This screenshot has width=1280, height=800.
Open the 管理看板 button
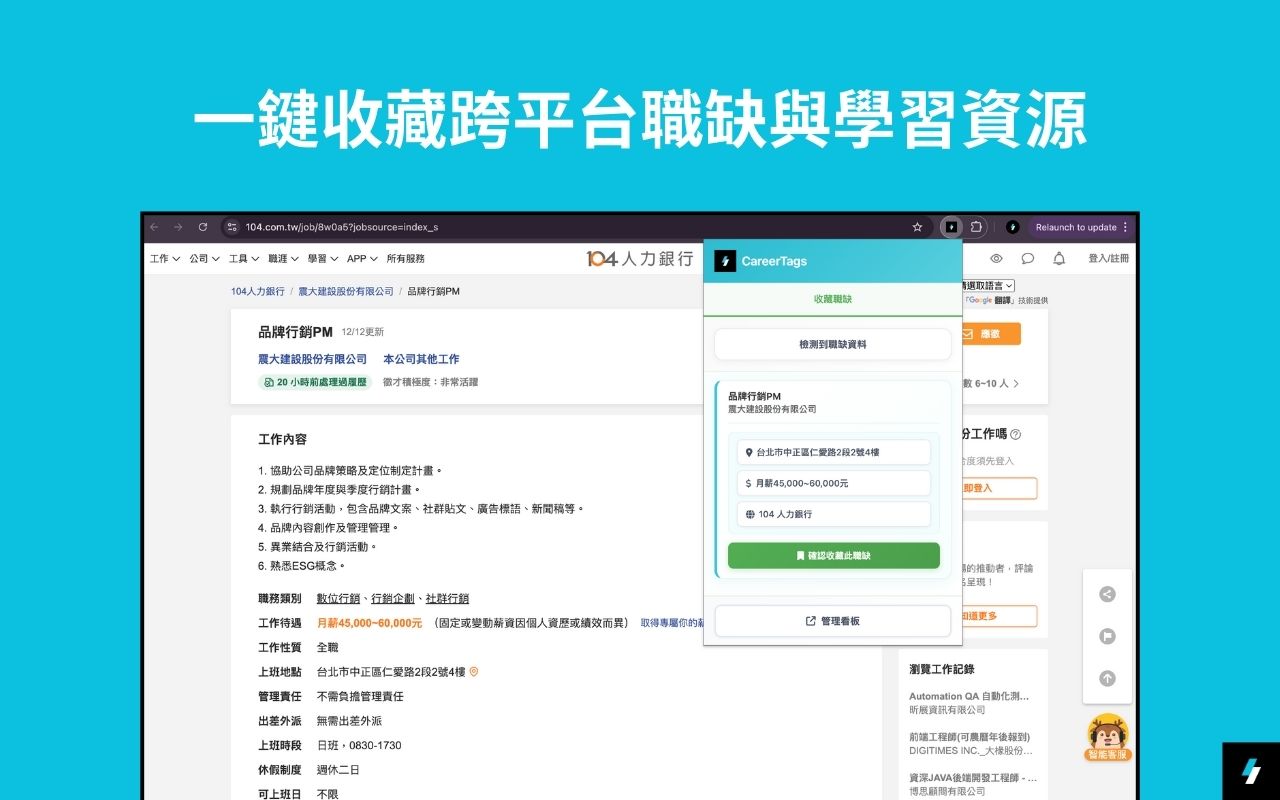tap(832, 621)
